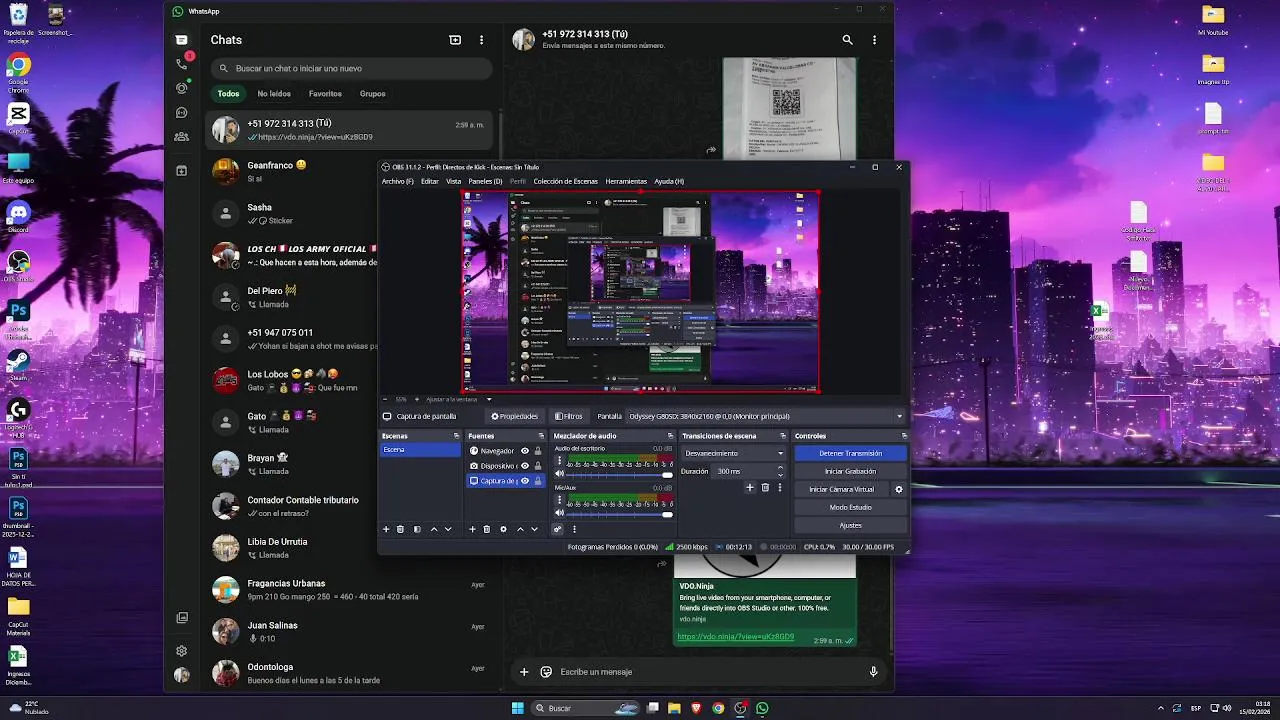
Task: Open Mic/Aux three-dot options
Action: pos(559,500)
